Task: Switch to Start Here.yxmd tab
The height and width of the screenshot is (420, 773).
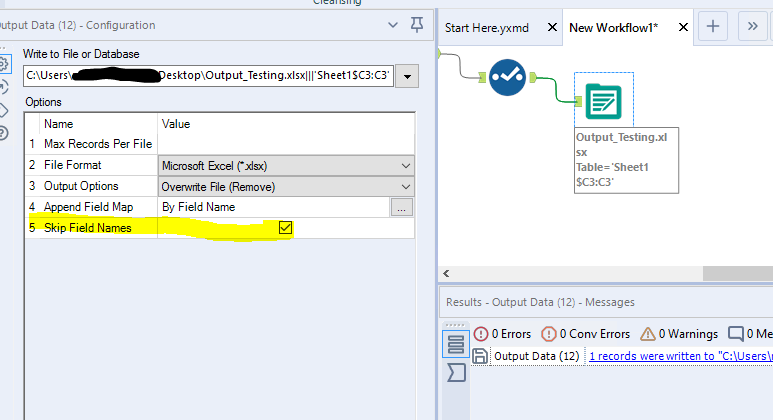Action: pos(487,28)
